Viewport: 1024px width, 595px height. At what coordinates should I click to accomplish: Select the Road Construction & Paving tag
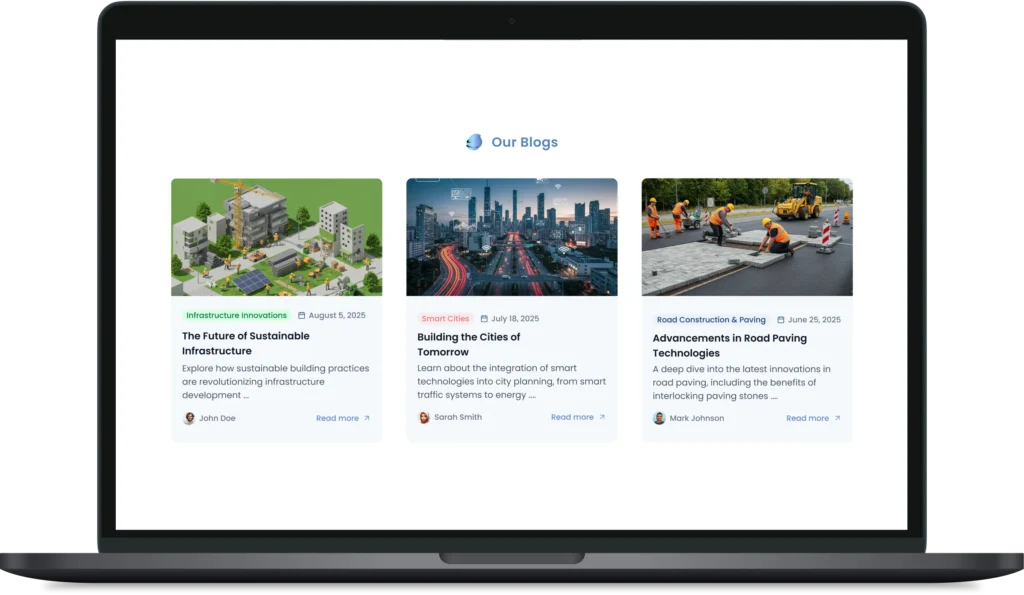pyautogui.click(x=711, y=320)
